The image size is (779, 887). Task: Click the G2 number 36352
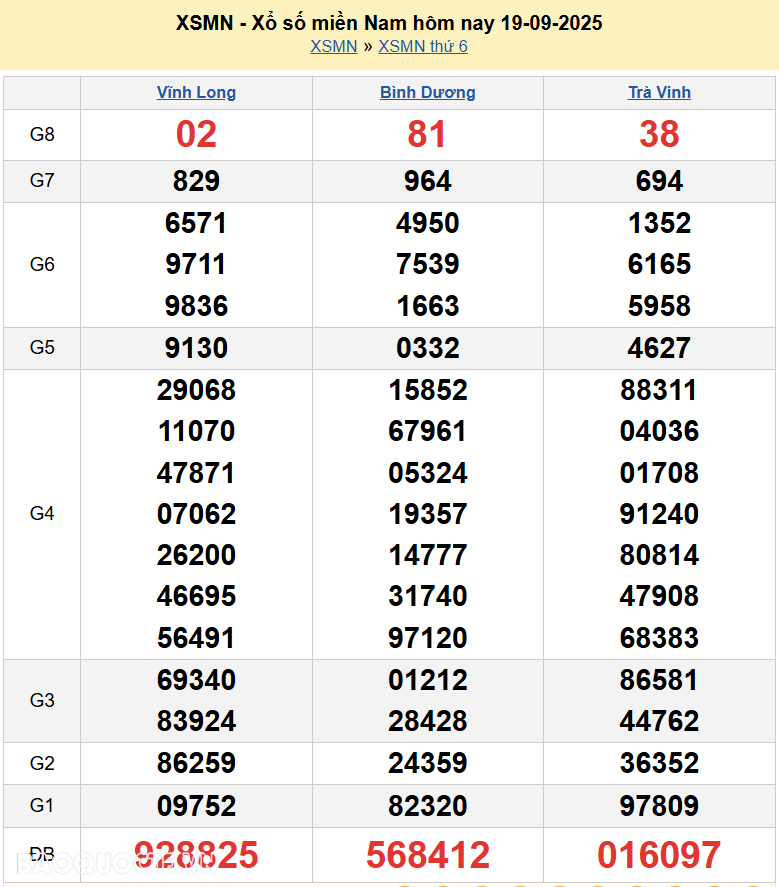coord(659,763)
